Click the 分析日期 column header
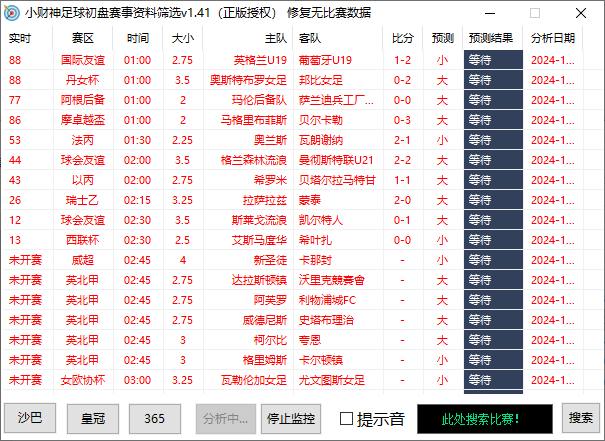605x441 pixels. tap(553, 38)
